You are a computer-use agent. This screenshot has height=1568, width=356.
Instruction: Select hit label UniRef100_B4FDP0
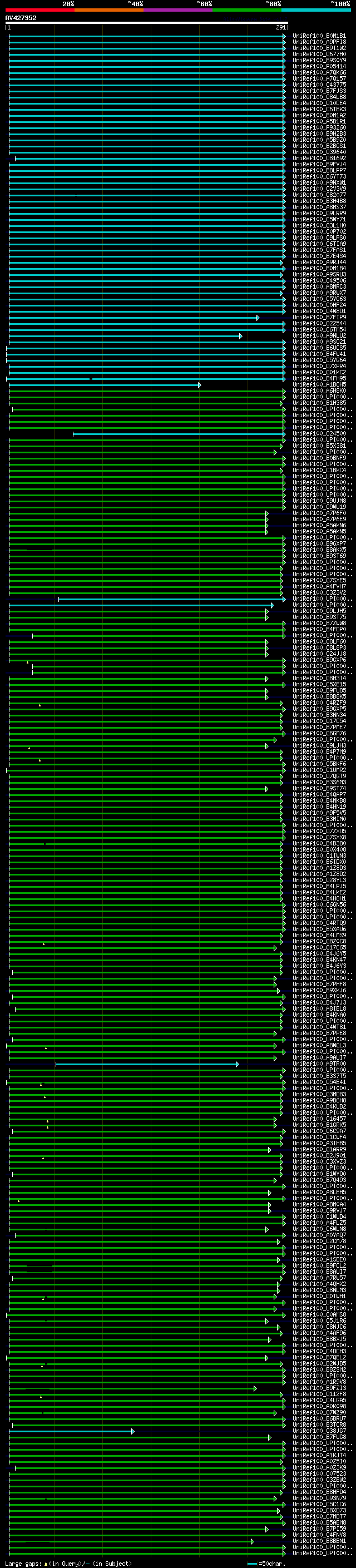tap(319, 630)
